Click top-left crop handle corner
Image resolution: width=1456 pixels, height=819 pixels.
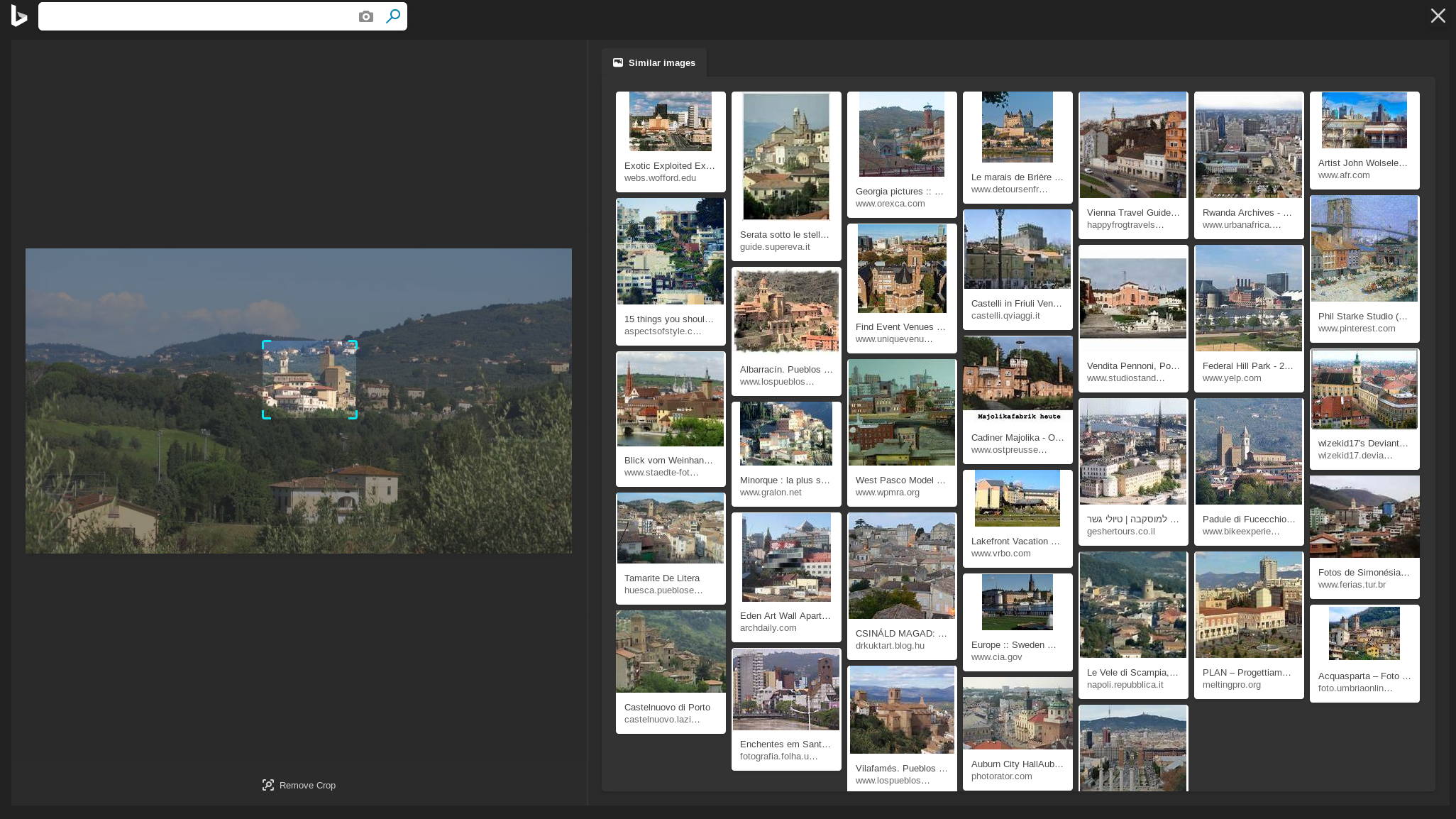coord(265,343)
